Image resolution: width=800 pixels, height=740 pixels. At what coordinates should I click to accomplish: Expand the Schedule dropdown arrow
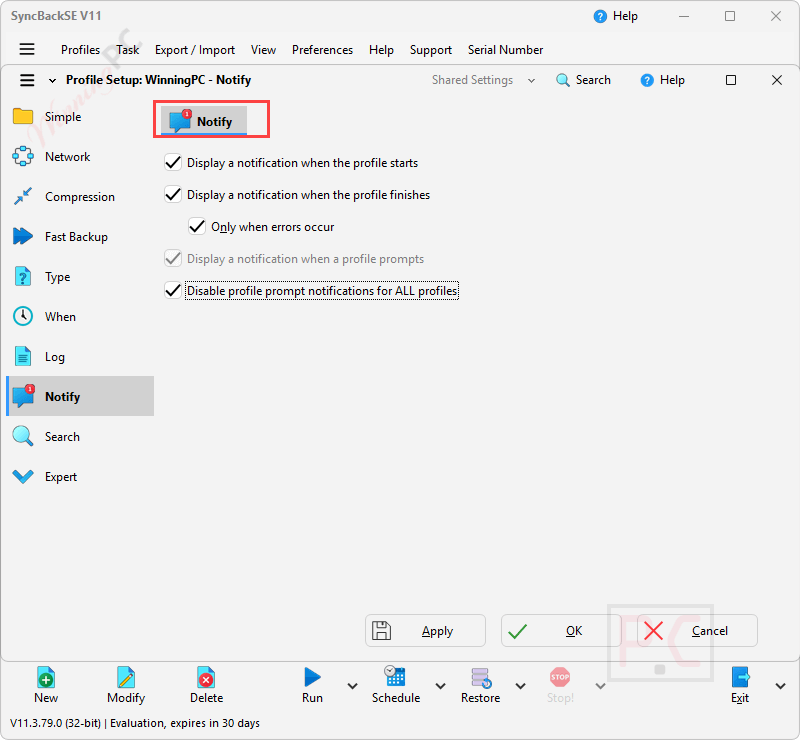tap(440, 686)
